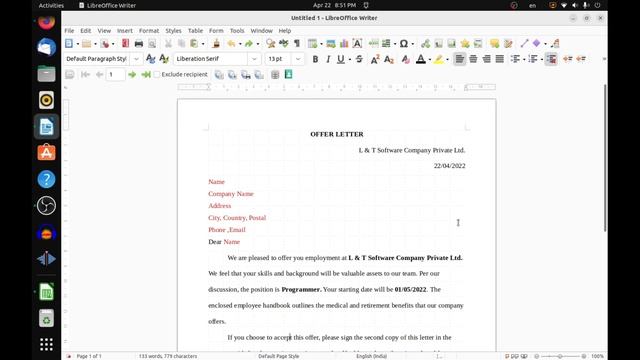Open the New document type dropdown arrow
This screenshot has width=640, height=360.
tap(78, 44)
